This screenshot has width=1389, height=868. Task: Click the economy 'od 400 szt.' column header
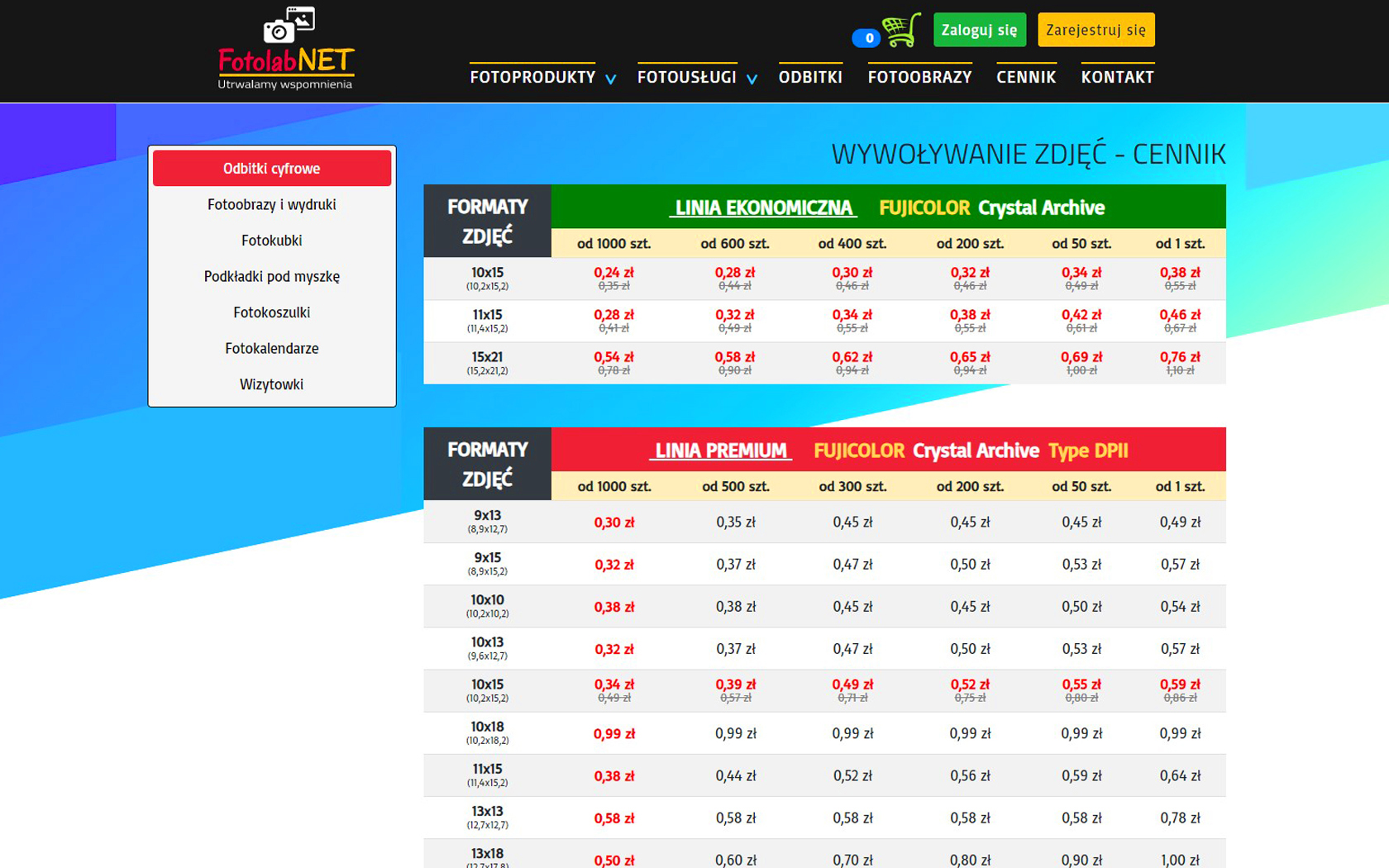[x=852, y=244]
